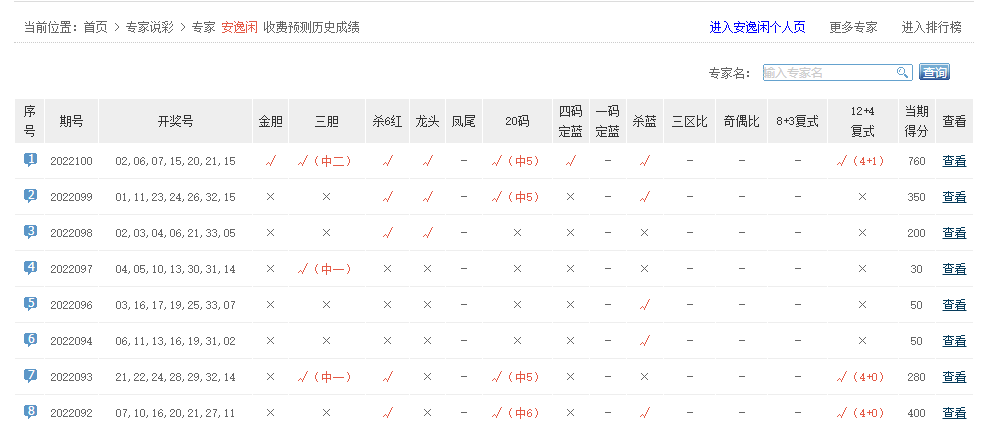Click rank badge number 1
1001x422 pixels.
tap(30, 160)
